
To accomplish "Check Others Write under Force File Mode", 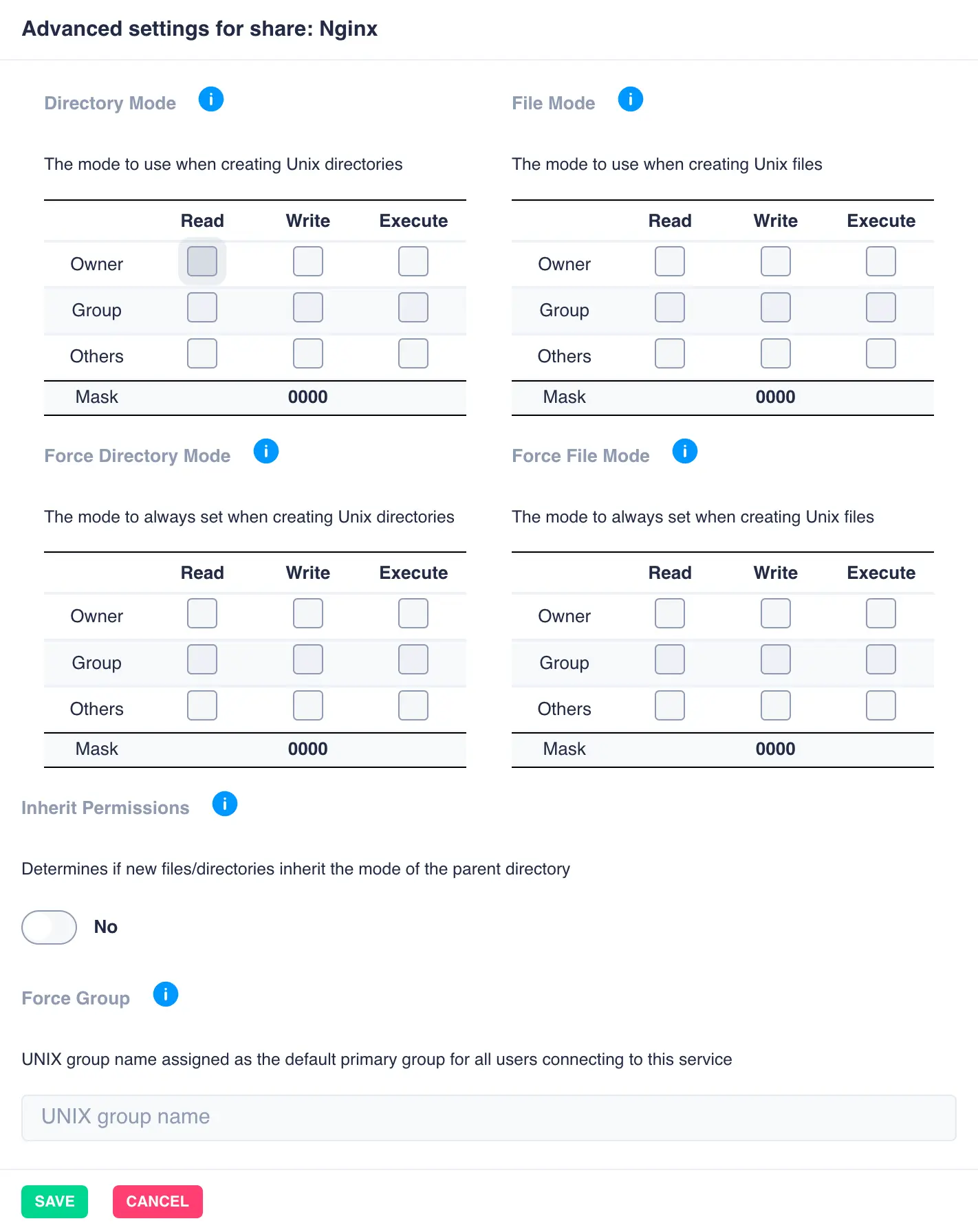I will (x=775, y=705).
